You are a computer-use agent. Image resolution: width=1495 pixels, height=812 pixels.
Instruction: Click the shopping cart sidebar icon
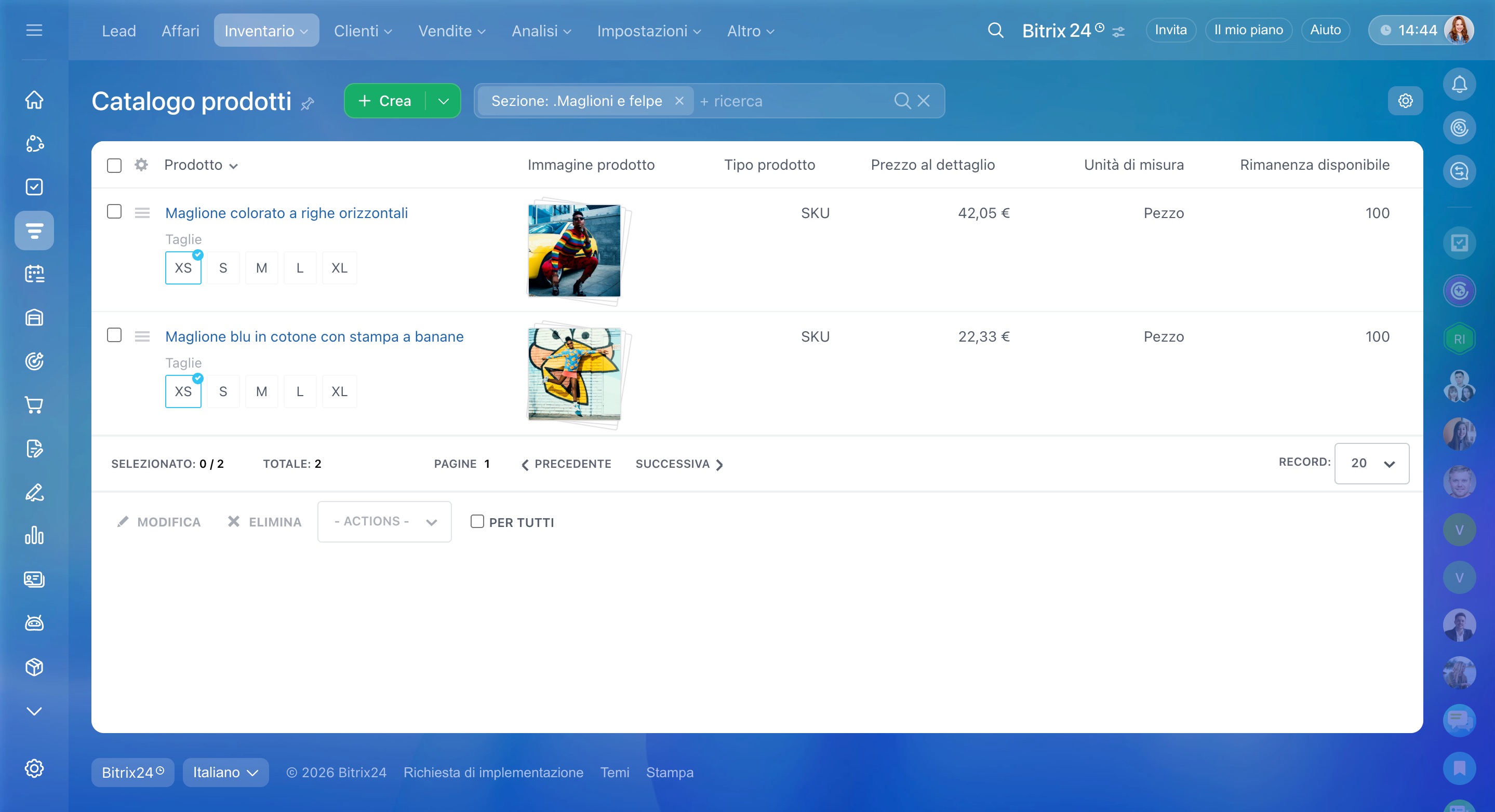coord(34,405)
